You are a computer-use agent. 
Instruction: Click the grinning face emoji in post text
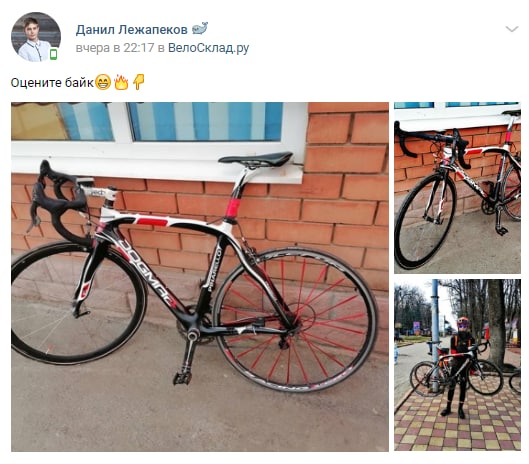click(103, 82)
